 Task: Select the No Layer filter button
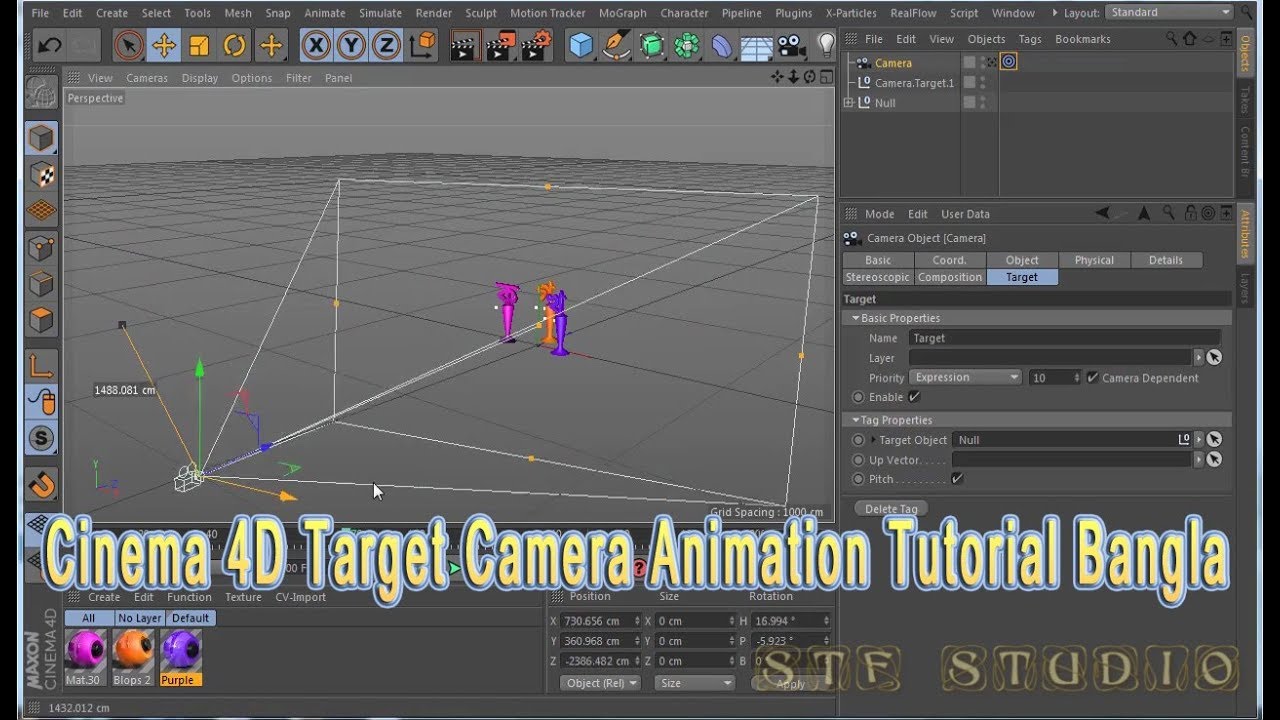point(140,618)
